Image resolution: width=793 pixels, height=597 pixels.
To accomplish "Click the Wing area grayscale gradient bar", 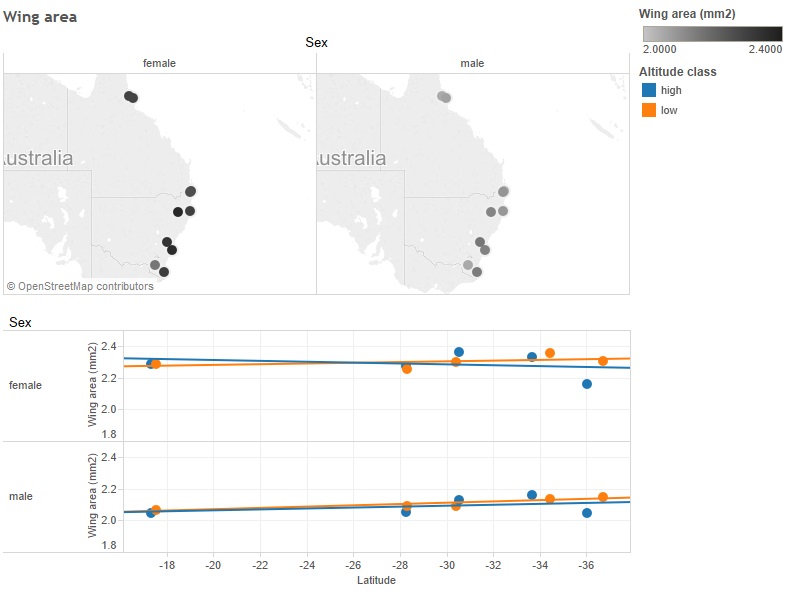I will pos(710,33).
